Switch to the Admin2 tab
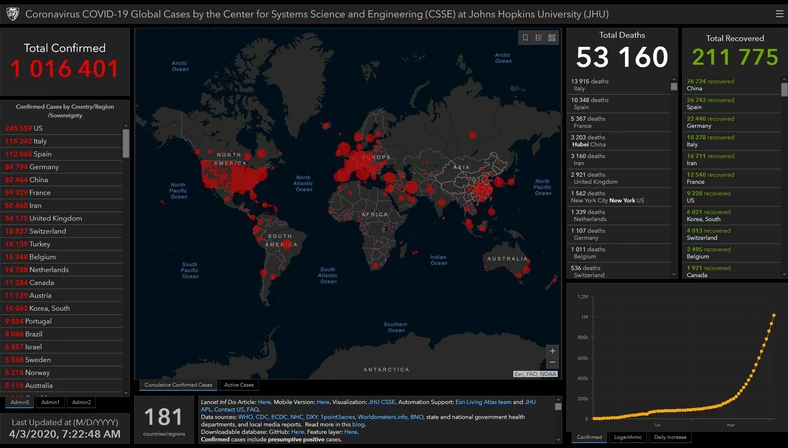Viewport: 788px width, 448px height. [x=81, y=402]
